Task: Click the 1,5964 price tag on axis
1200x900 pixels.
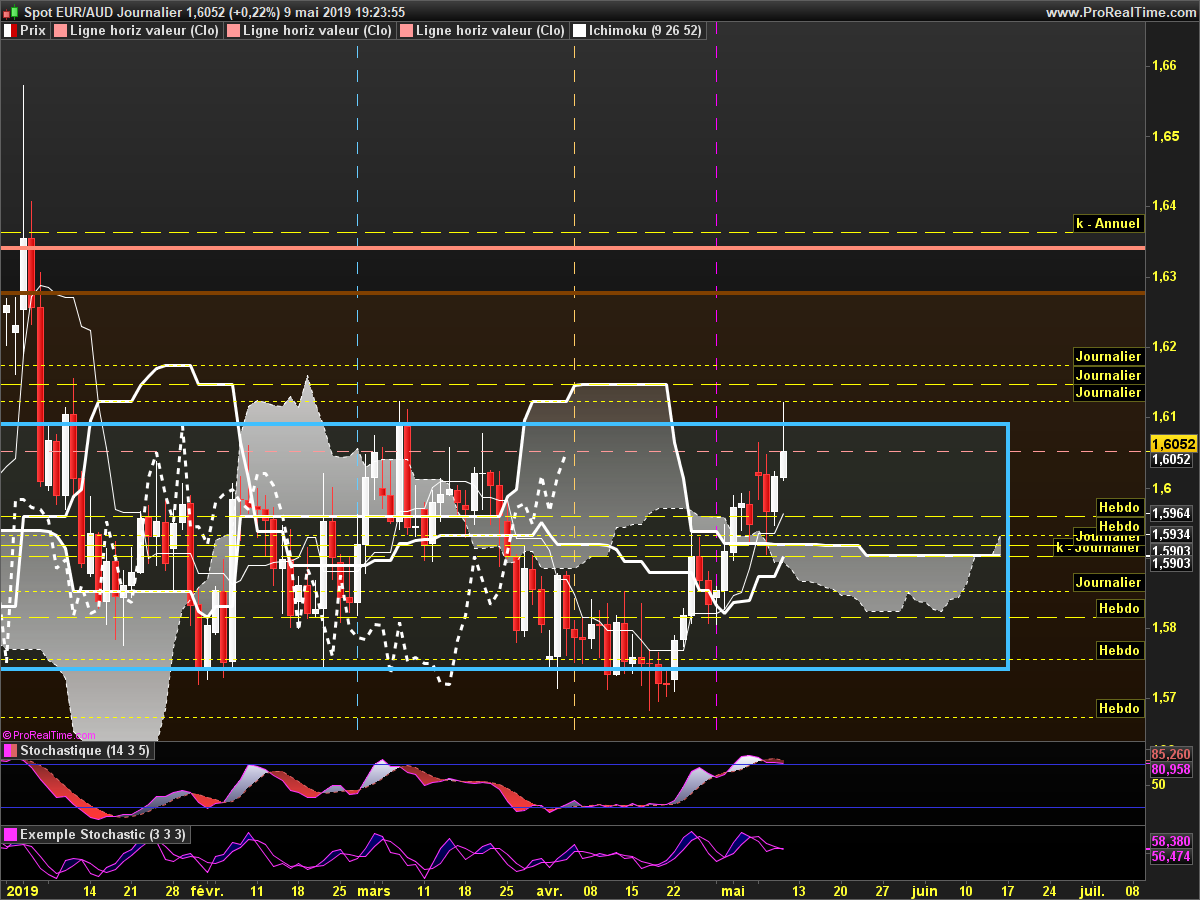Action: [x=1171, y=514]
